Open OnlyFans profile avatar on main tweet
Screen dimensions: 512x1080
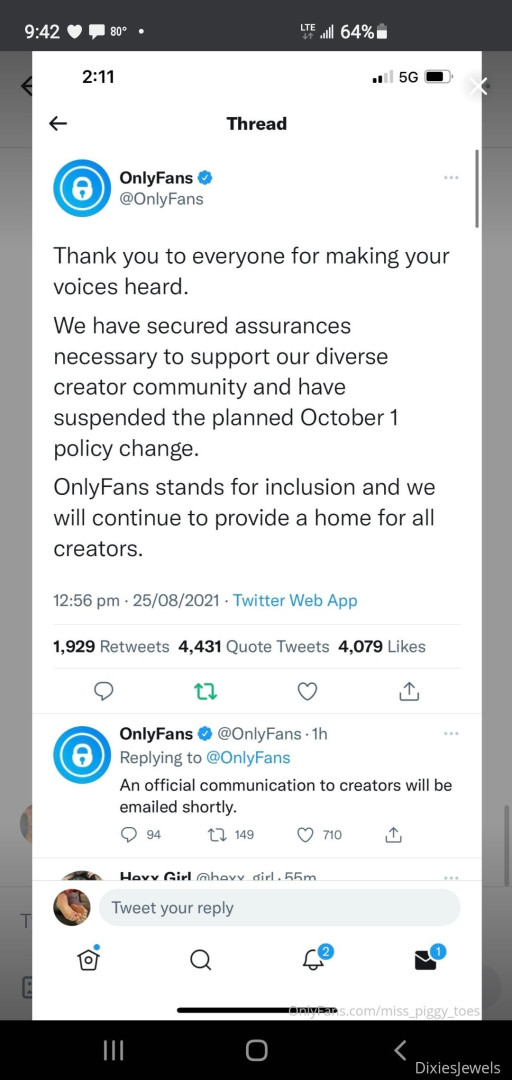pyautogui.click(x=82, y=188)
